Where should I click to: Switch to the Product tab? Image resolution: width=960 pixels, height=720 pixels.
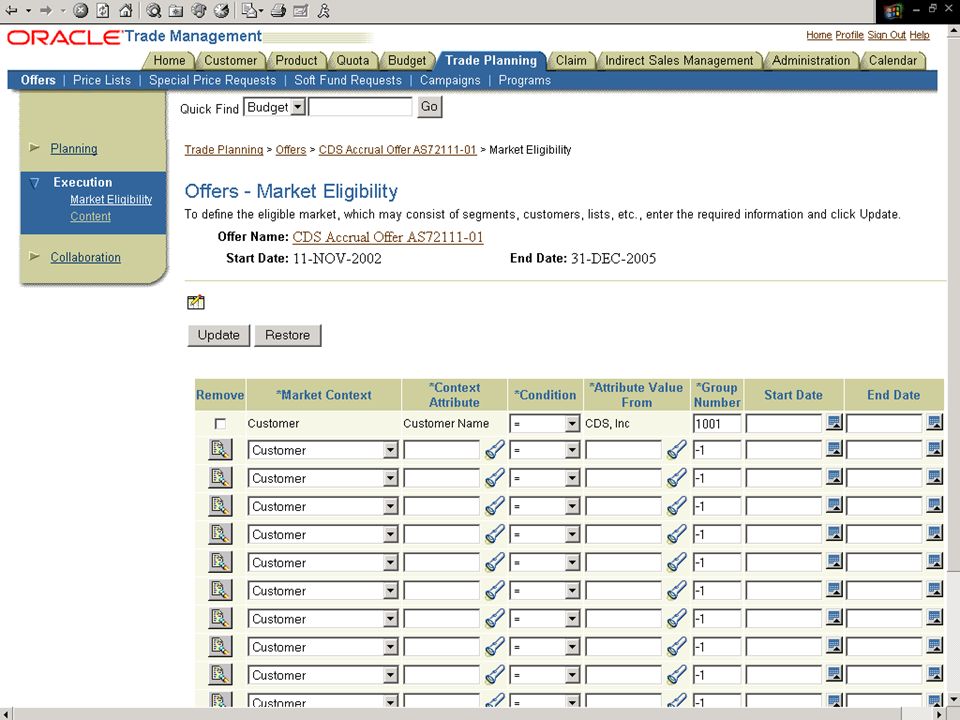[x=296, y=61]
